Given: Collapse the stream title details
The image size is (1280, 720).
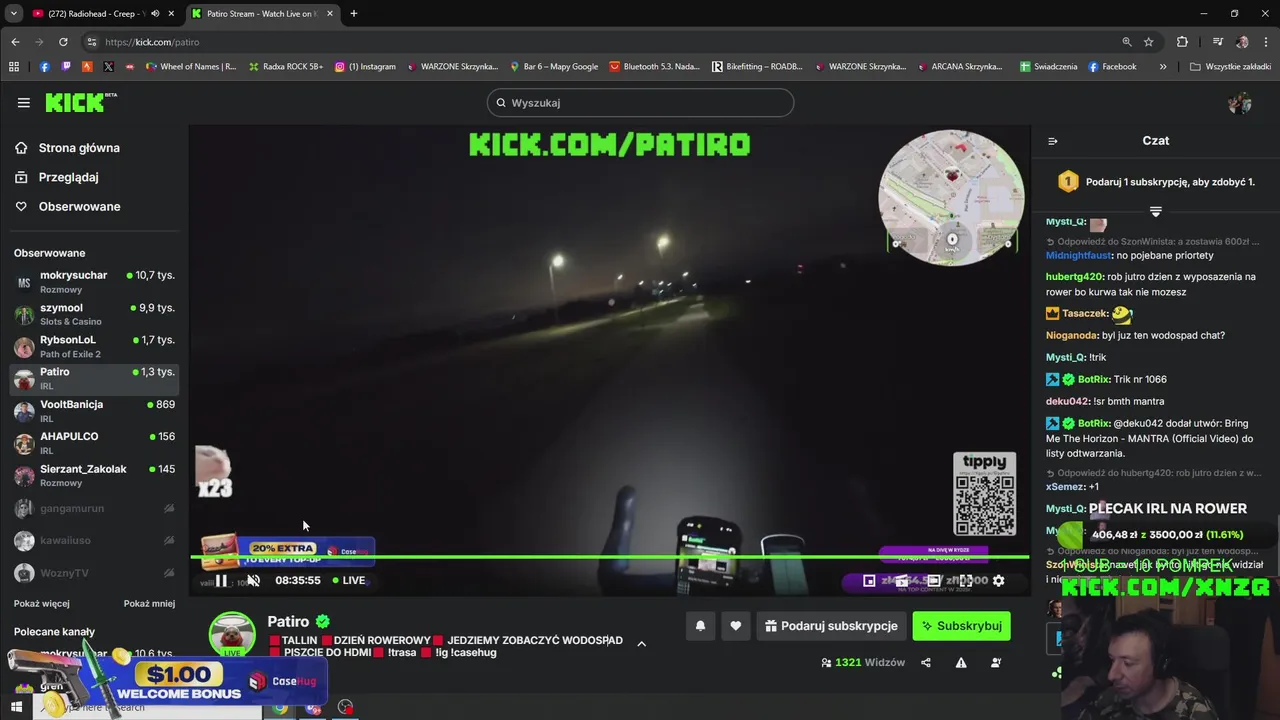Looking at the screenshot, I should click(x=641, y=644).
